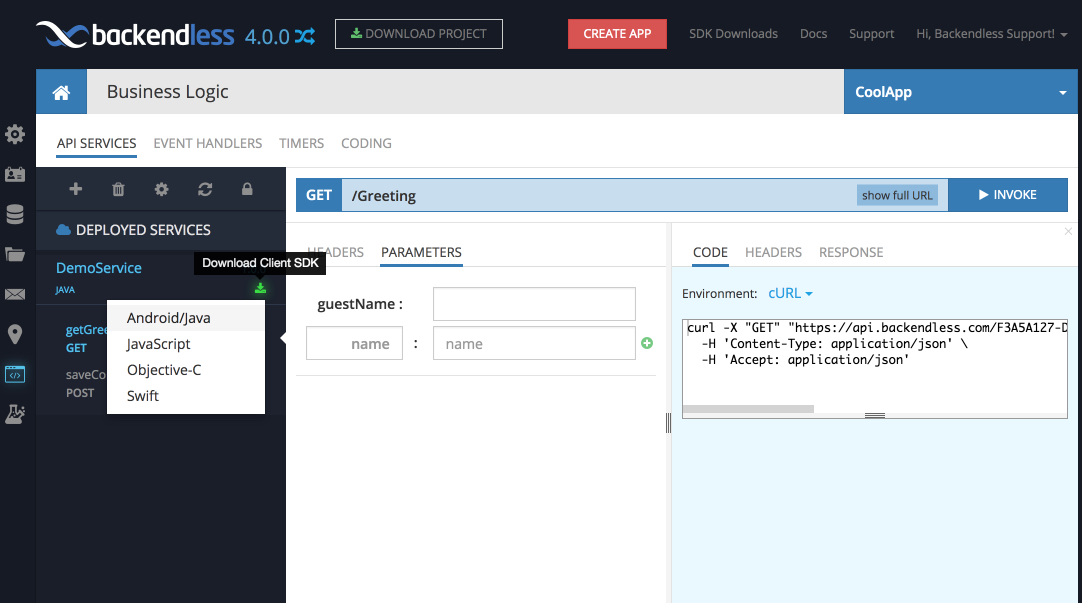Open the CODE tab in response panel
Image resolution: width=1082 pixels, height=603 pixels.
point(710,253)
